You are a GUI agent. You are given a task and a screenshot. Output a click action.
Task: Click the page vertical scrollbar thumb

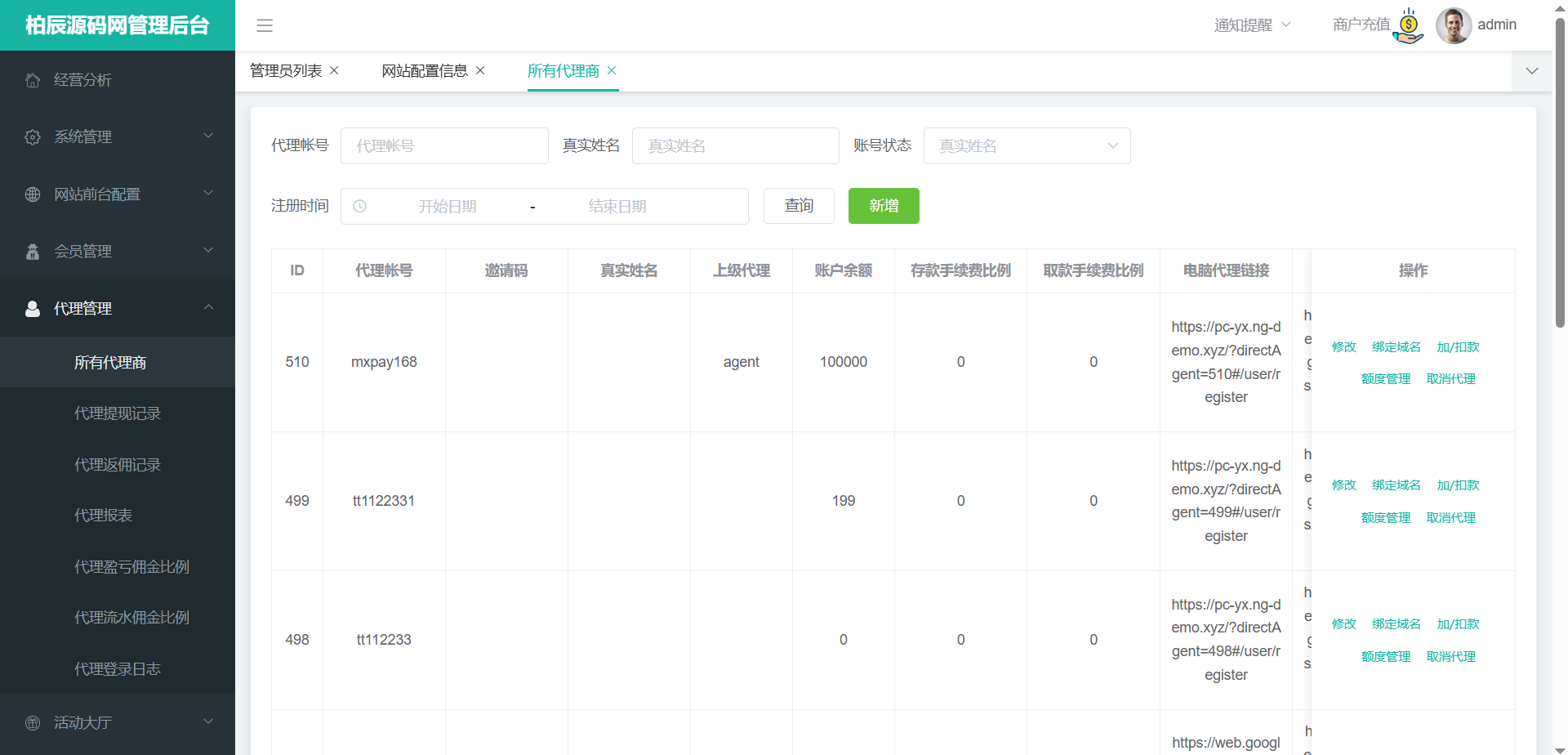(x=1560, y=172)
